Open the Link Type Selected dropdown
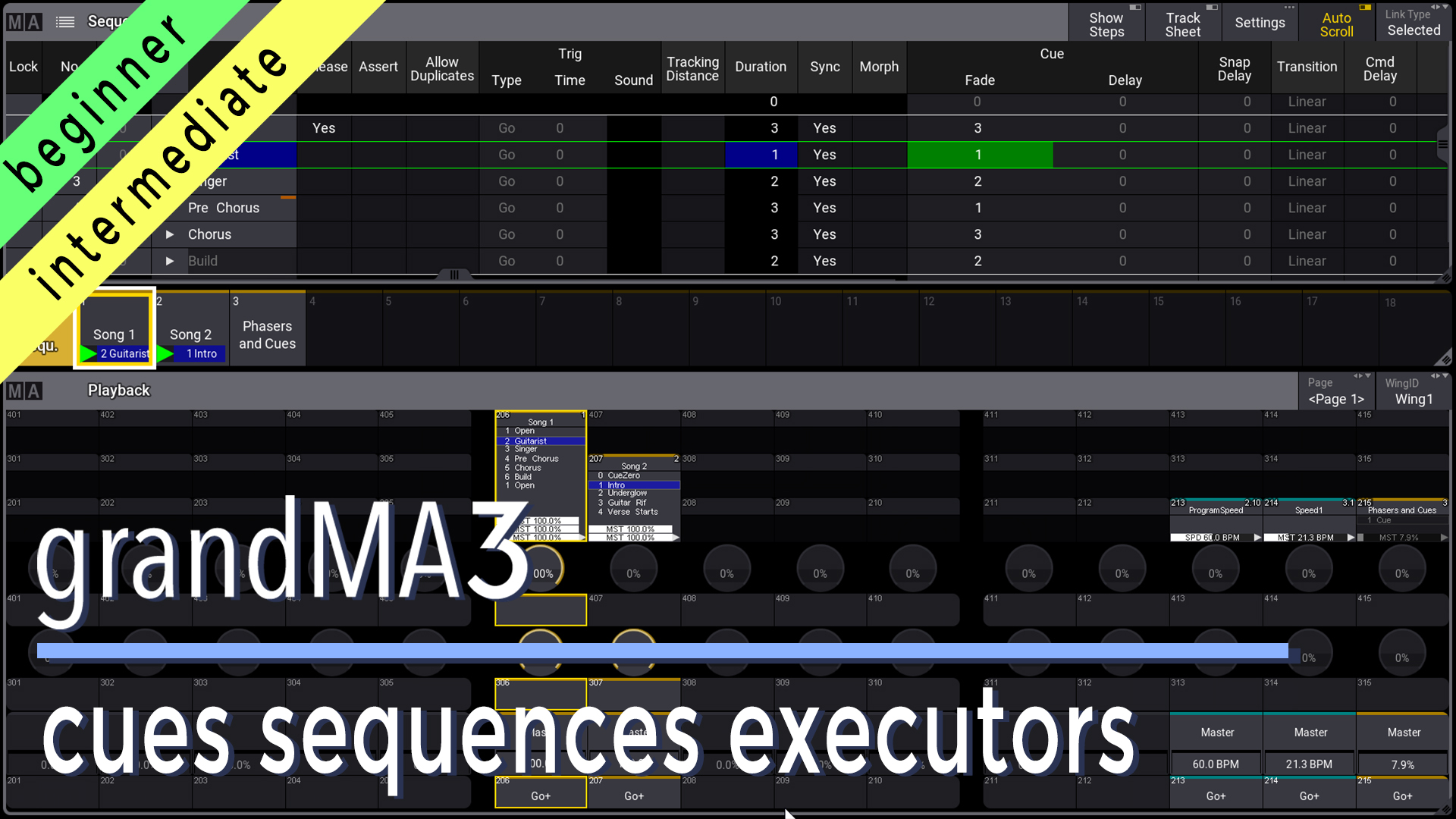 (1413, 23)
